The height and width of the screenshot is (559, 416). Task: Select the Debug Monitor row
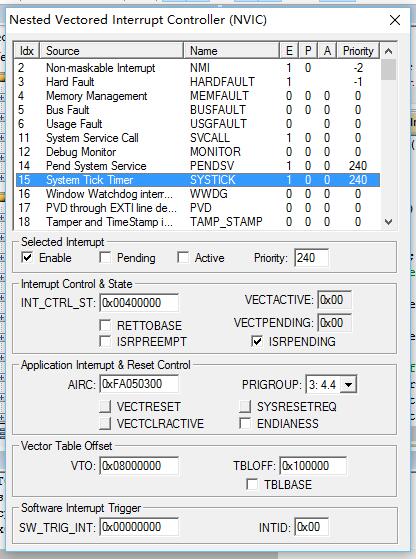click(198, 152)
